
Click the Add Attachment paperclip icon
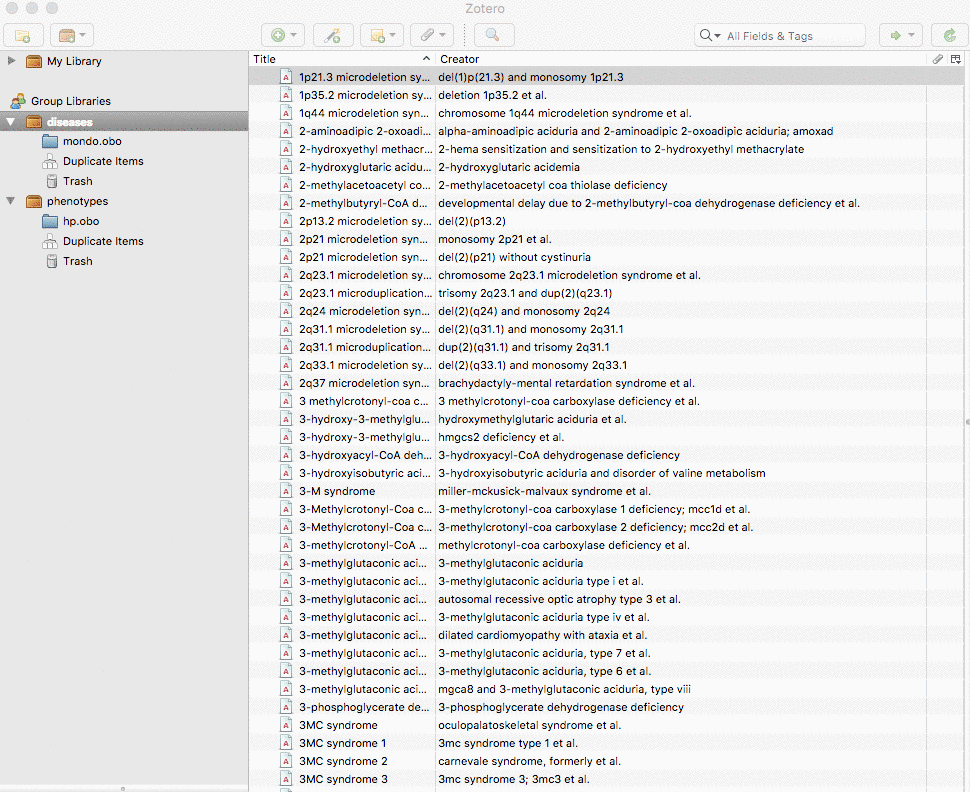(x=430, y=35)
